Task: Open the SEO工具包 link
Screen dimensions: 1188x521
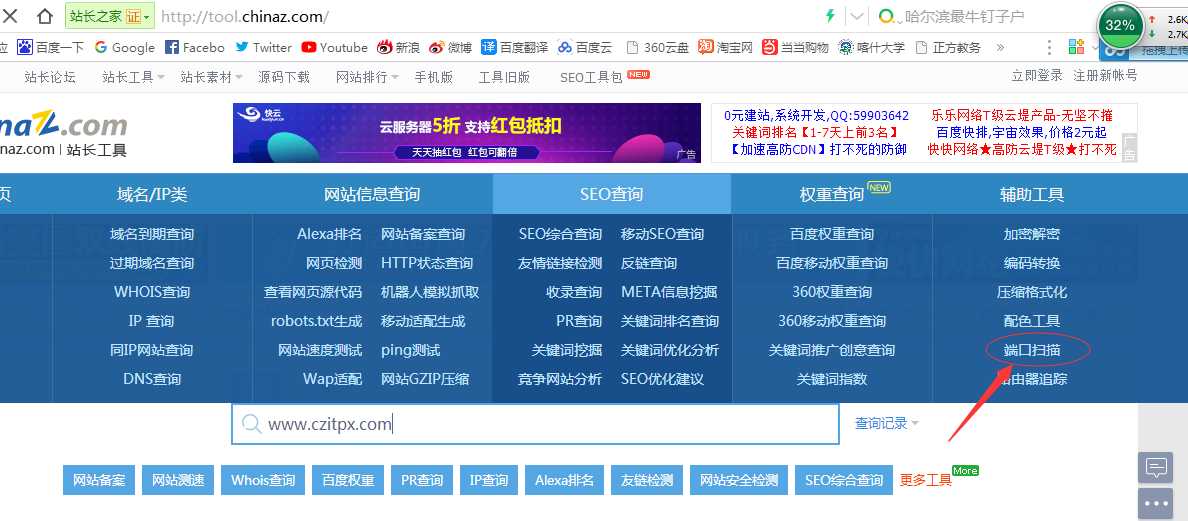Action: click(x=591, y=76)
